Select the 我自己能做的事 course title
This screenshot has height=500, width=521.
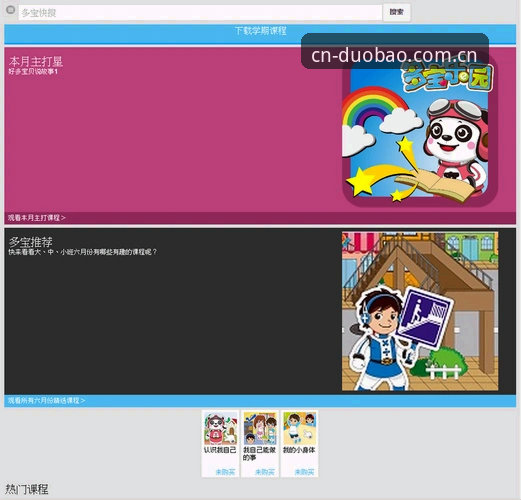259,454
